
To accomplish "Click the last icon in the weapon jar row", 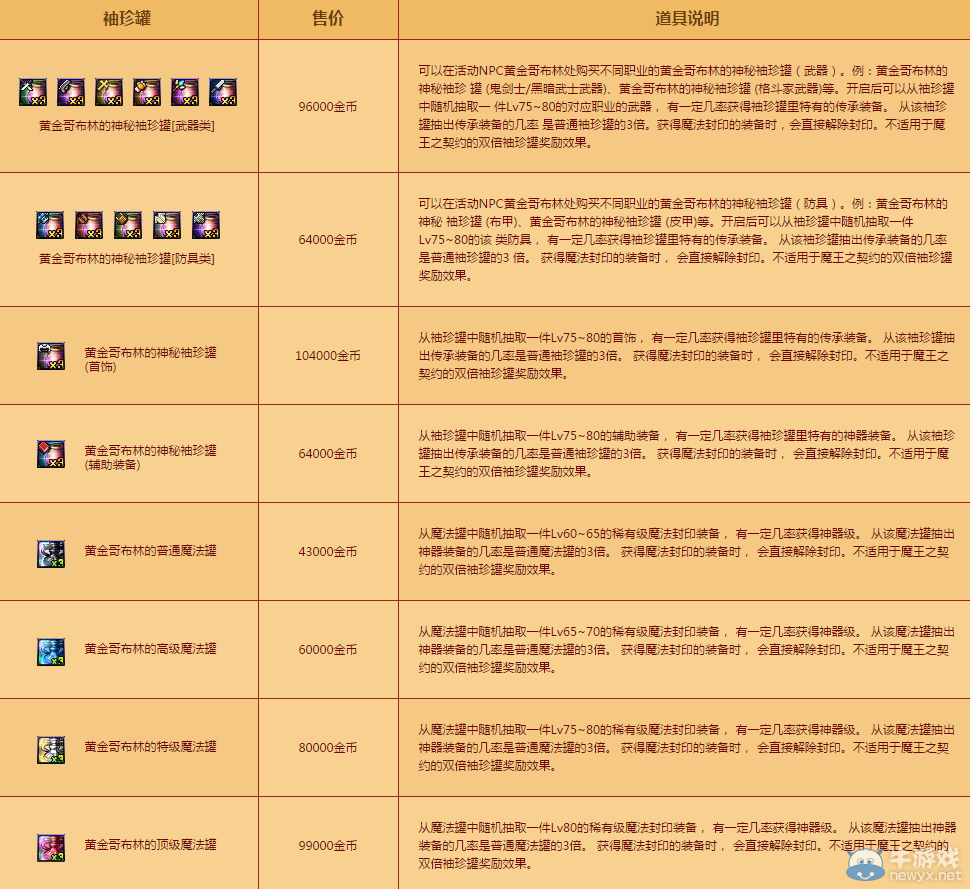I will click(224, 90).
